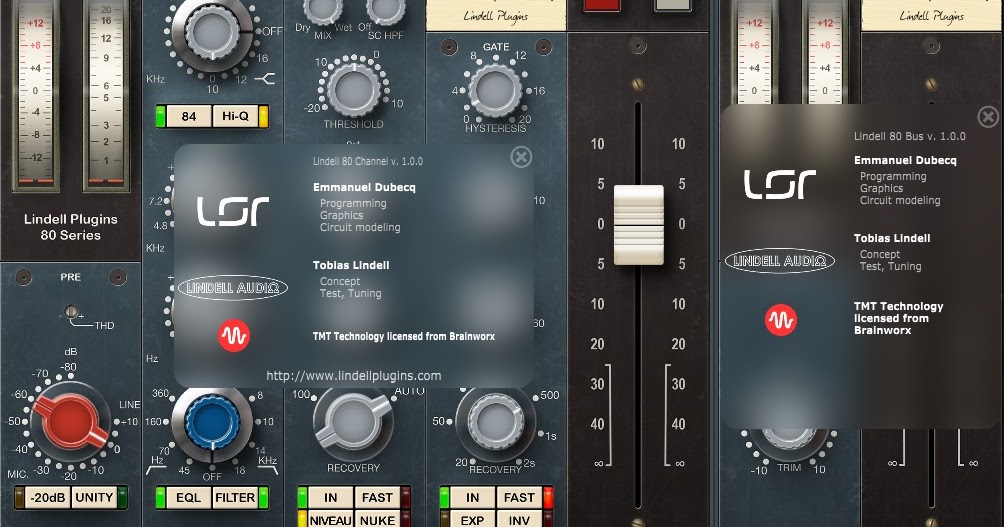
Task: Click the Tobias Lindell name in 80 Channel dialog
Action: (x=351, y=265)
